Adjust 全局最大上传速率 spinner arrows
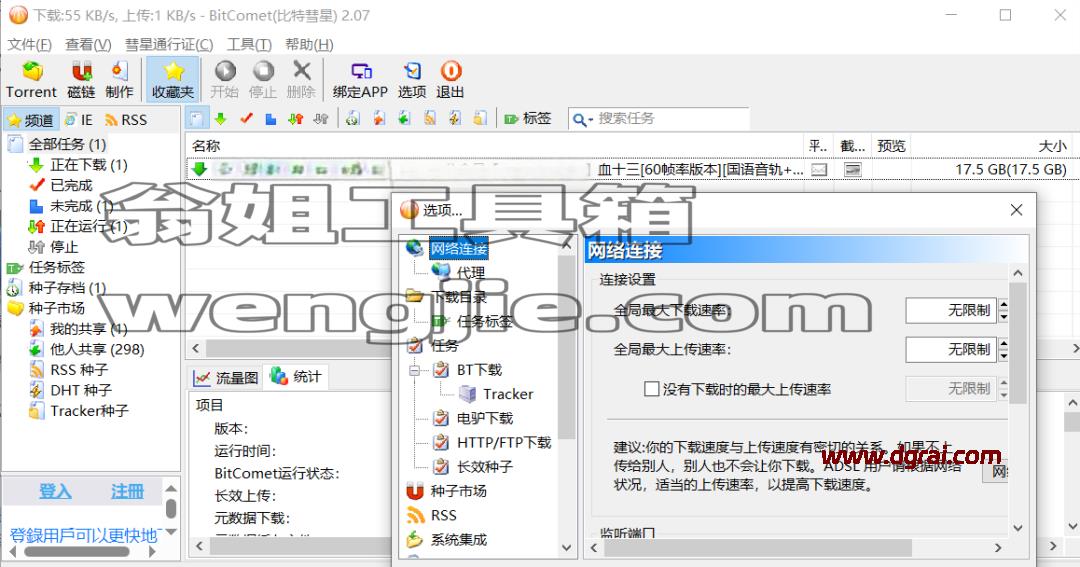This screenshot has height=567, width=1080. click(1004, 349)
